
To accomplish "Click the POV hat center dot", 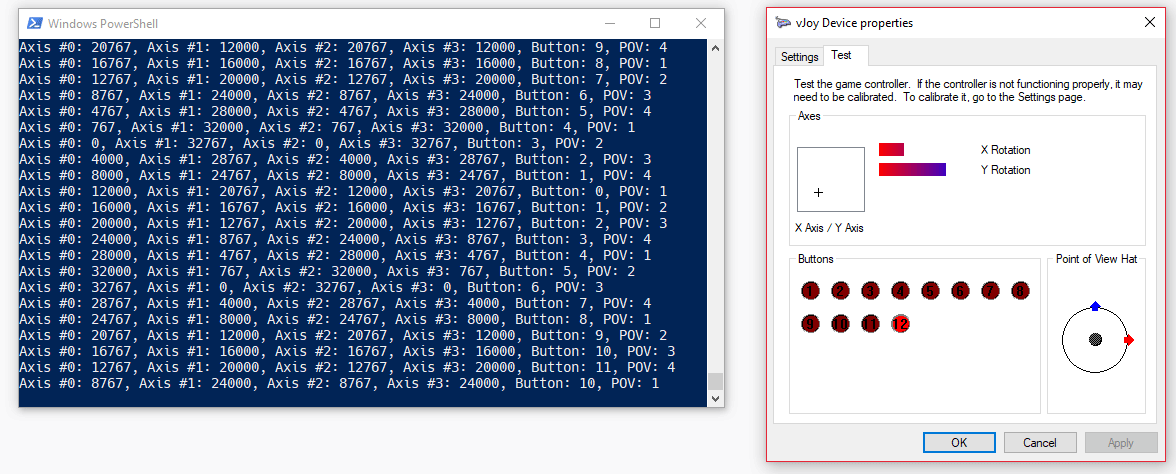I will (x=1096, y=340).
